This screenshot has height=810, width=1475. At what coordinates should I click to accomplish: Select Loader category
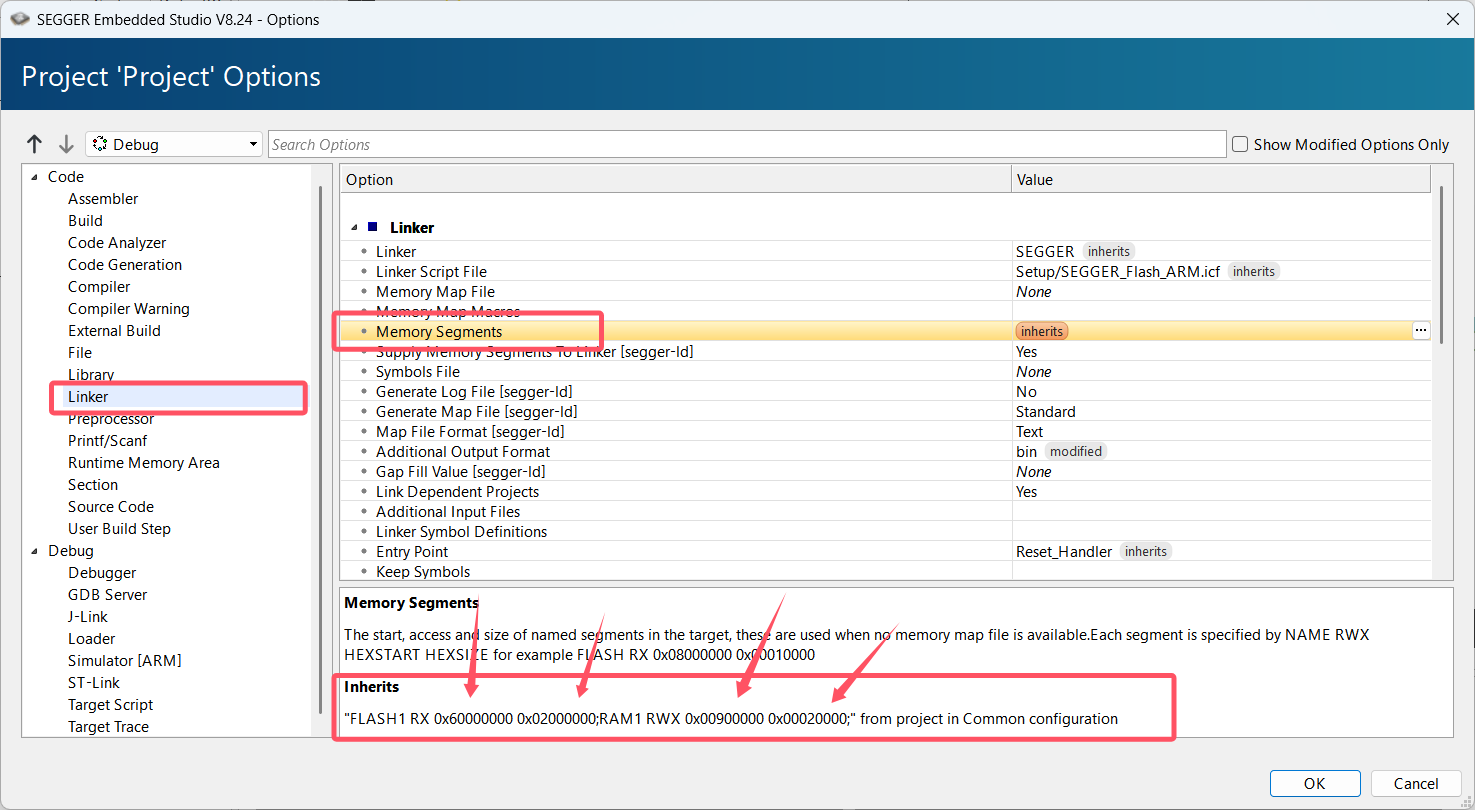92,639
